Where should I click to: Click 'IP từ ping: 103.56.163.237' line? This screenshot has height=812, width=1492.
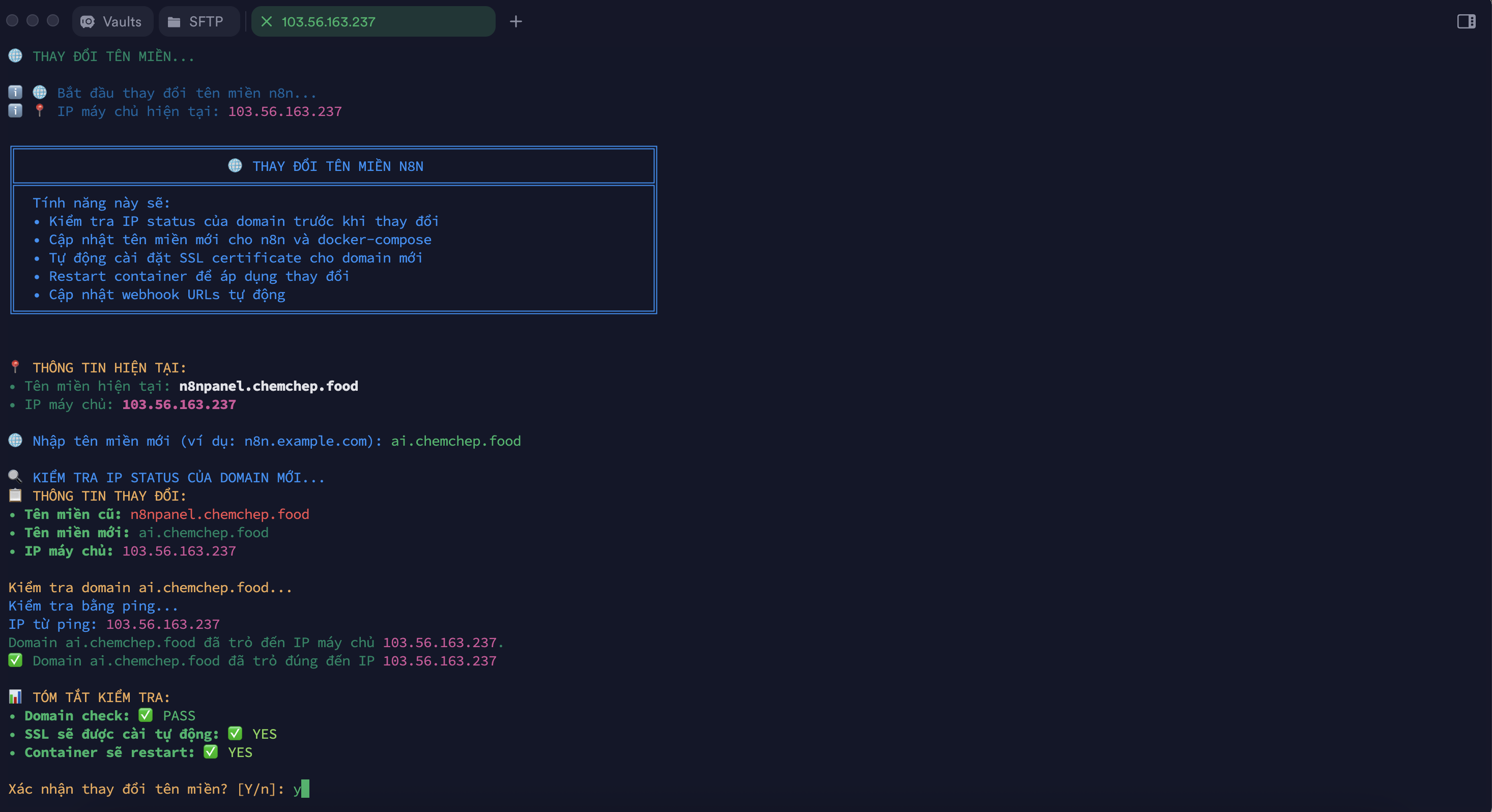click(x=114, y=624)
